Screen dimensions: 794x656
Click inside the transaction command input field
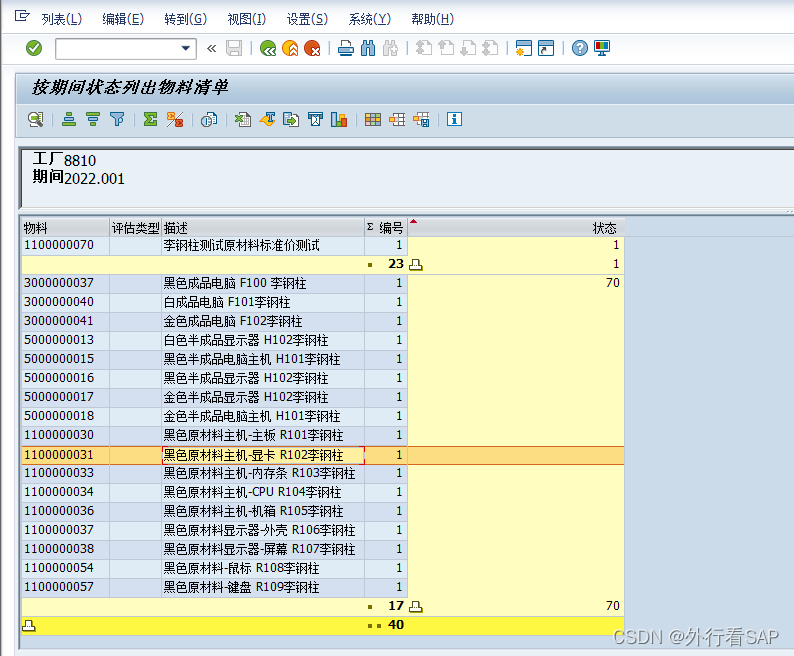coord(118,49)
